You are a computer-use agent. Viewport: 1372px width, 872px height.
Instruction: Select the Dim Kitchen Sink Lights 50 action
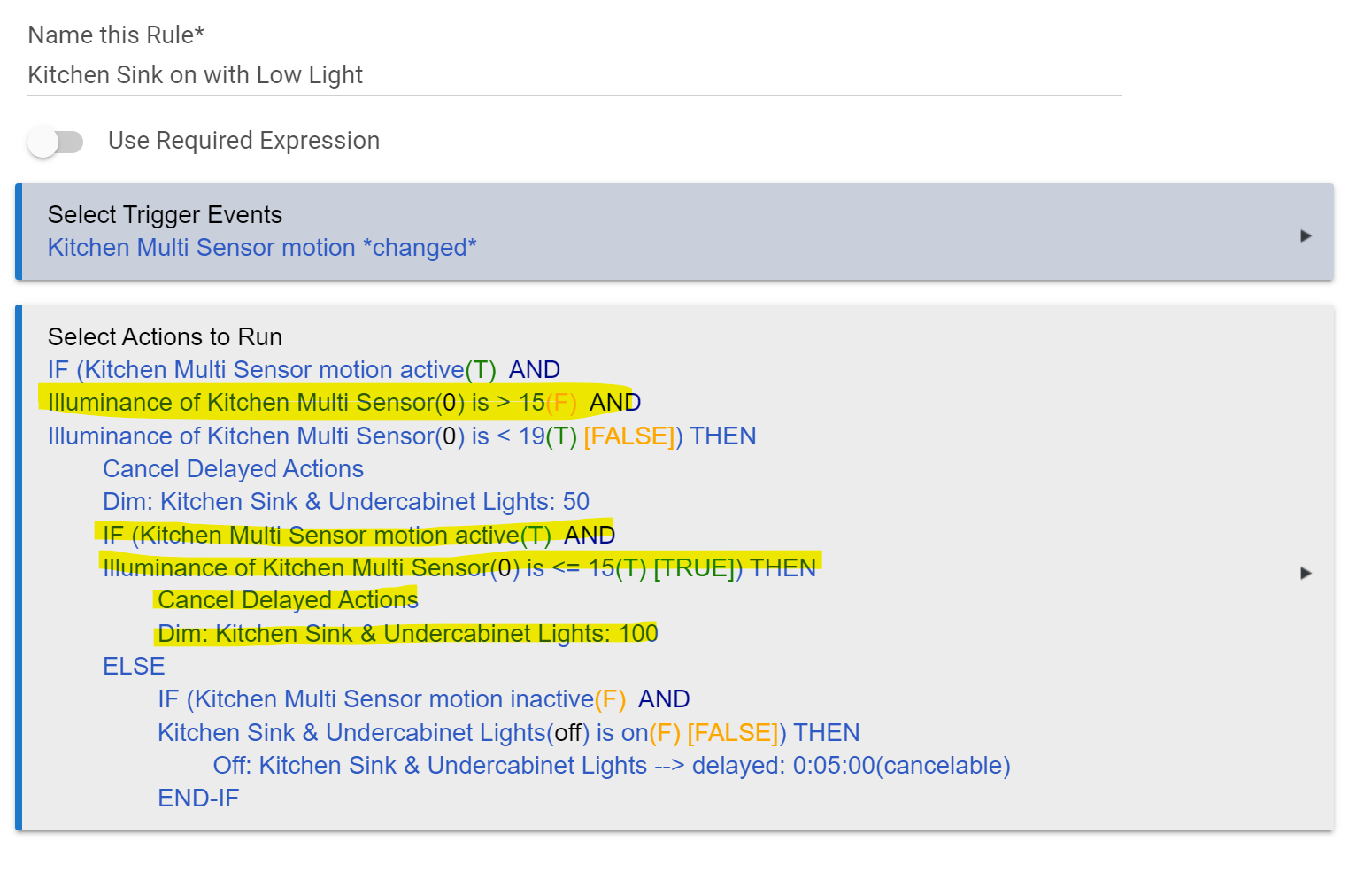[344, 501]
